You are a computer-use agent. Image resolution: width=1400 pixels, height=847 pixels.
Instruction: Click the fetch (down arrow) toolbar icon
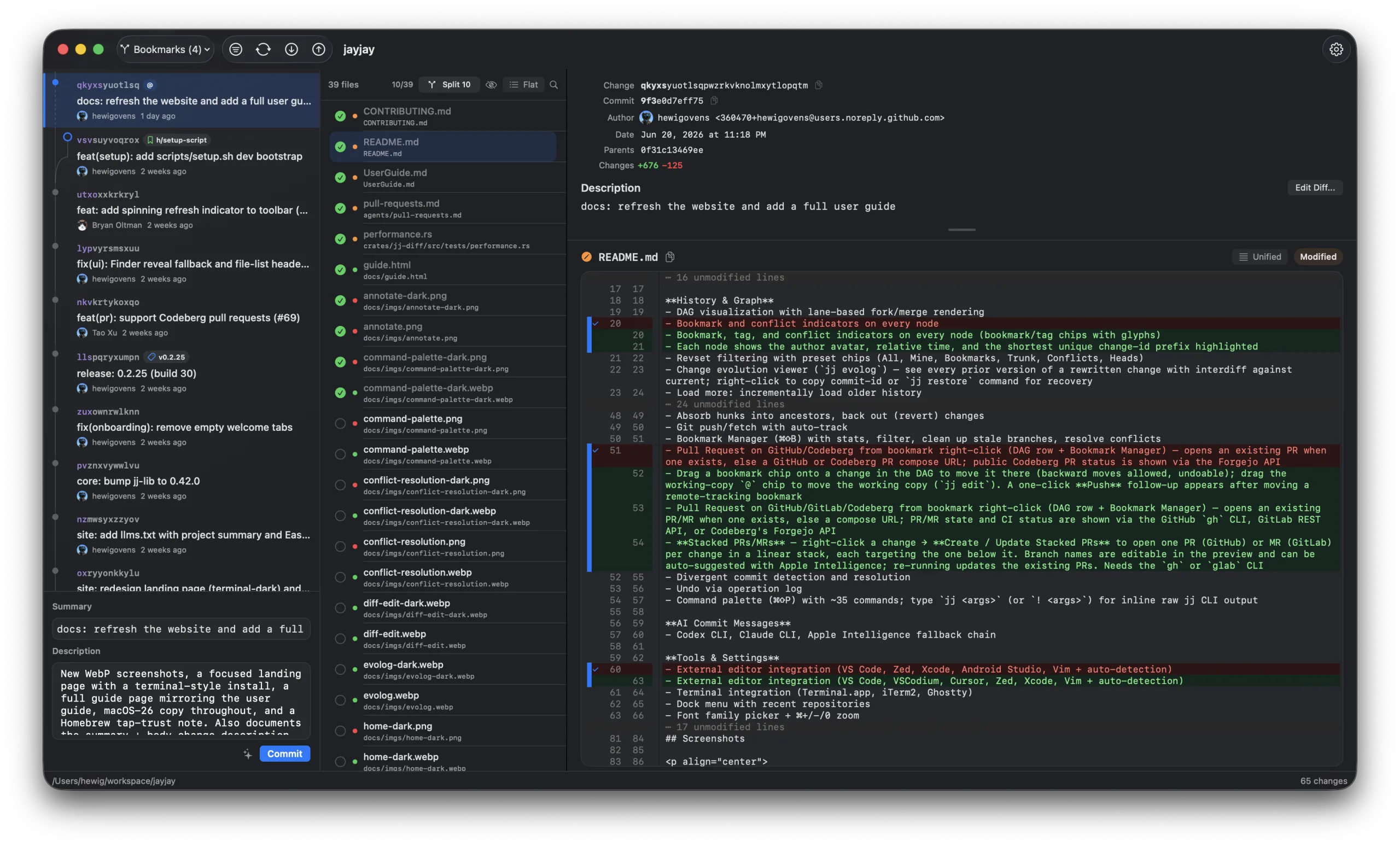(x=291, y=49)
